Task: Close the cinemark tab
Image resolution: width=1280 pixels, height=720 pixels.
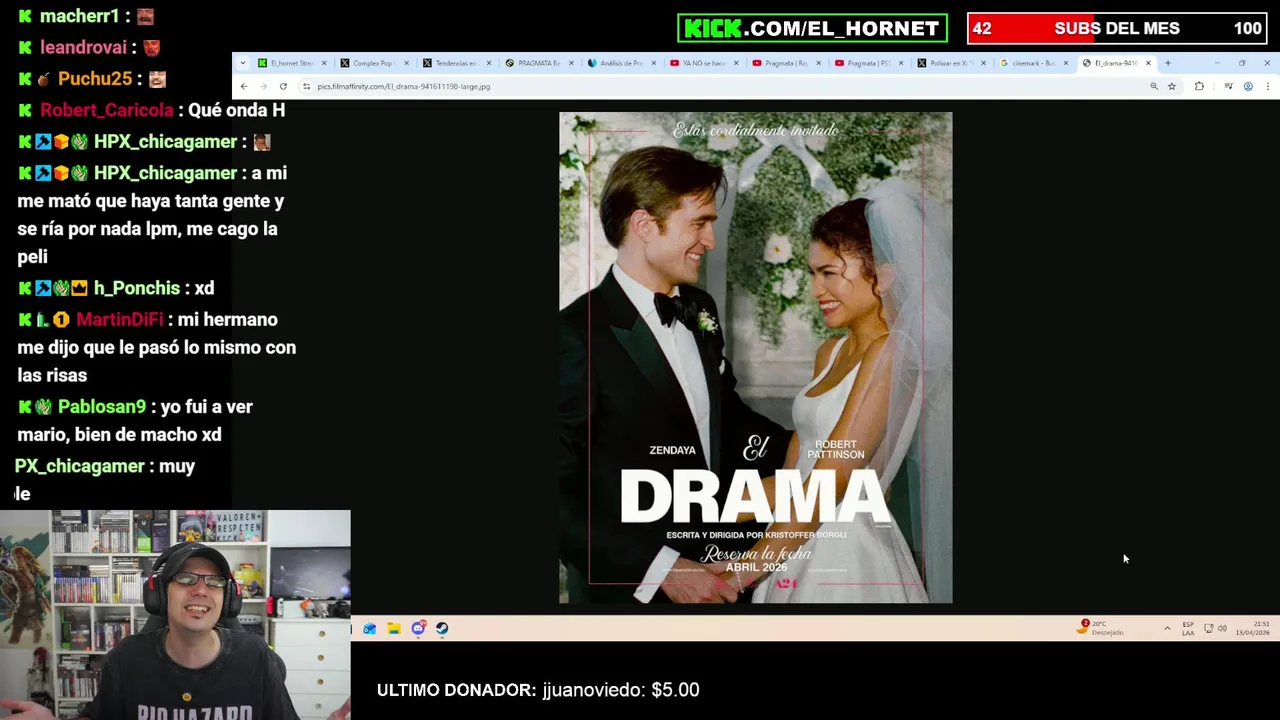Action: [1065, 63]
